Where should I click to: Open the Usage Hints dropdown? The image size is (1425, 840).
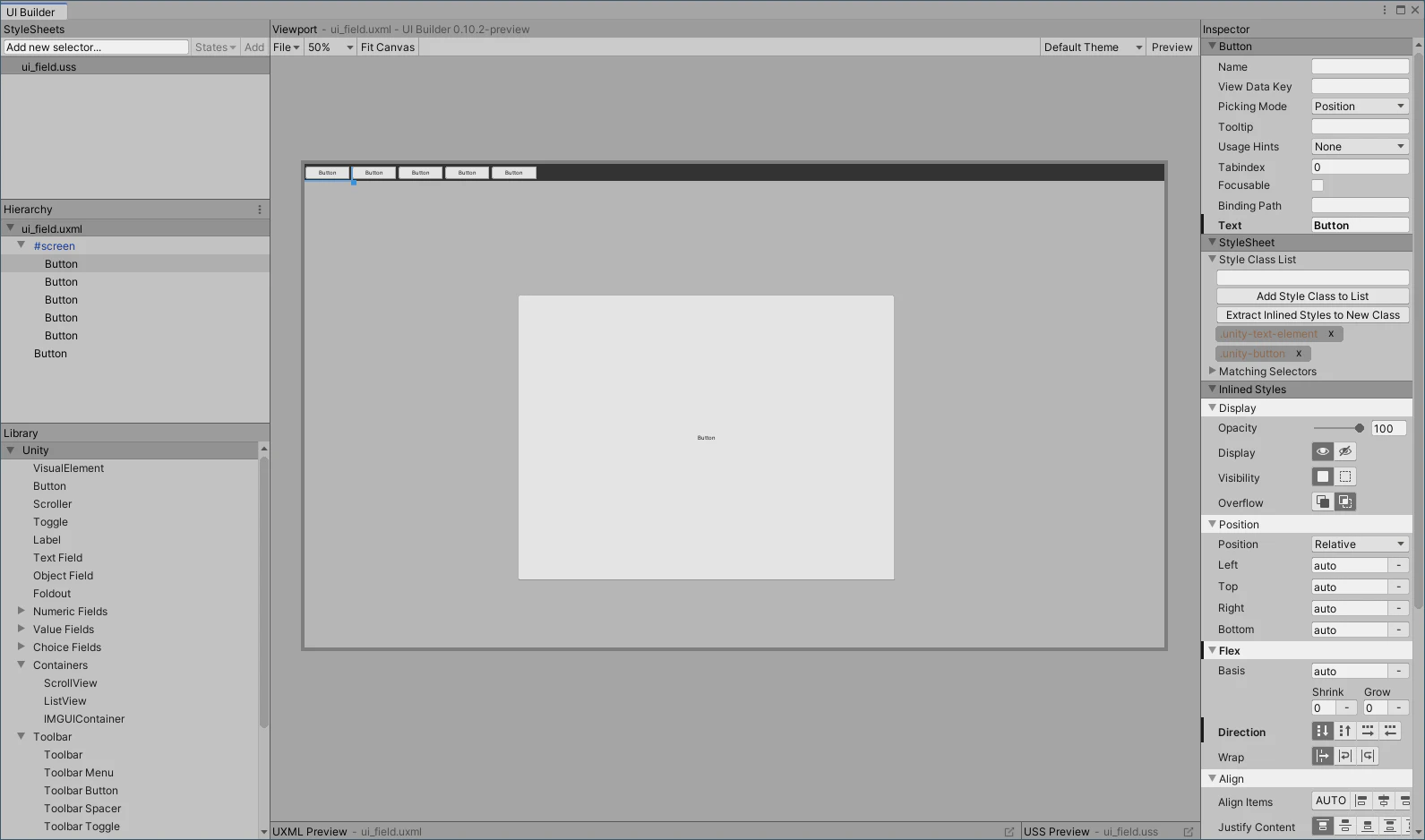(x=1361, y=147)
